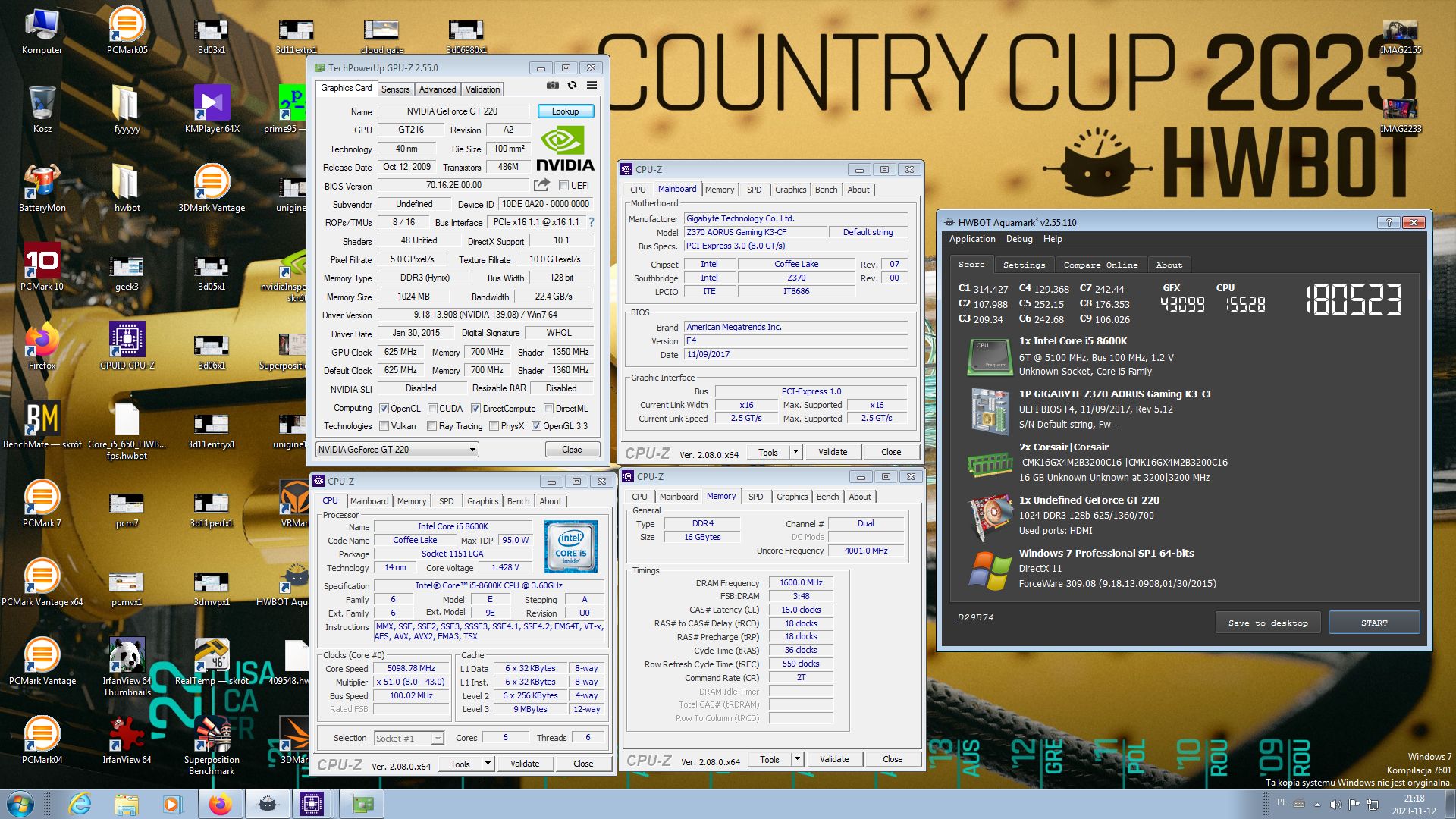The height and width of the screenshot is (819, 1456).
Task: Switch to Compare Online tab in Aquamark
Action: click(x=1100, y=265)
